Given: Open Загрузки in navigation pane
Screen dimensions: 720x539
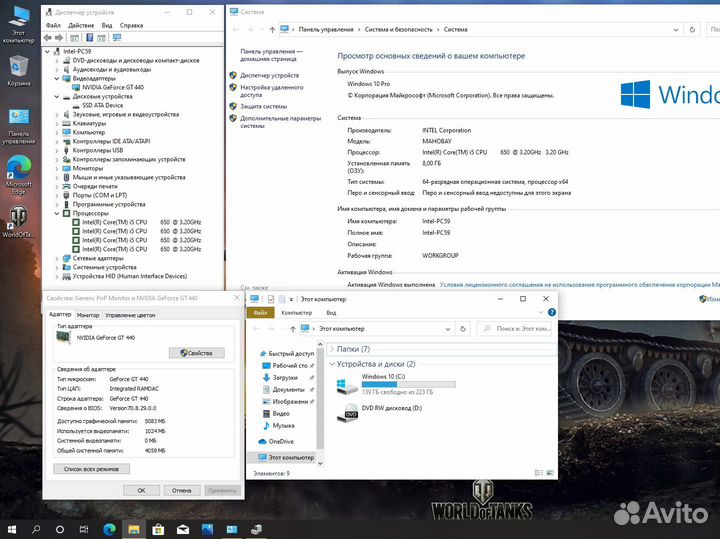Looking at the screenshot, I should [280, 377].
